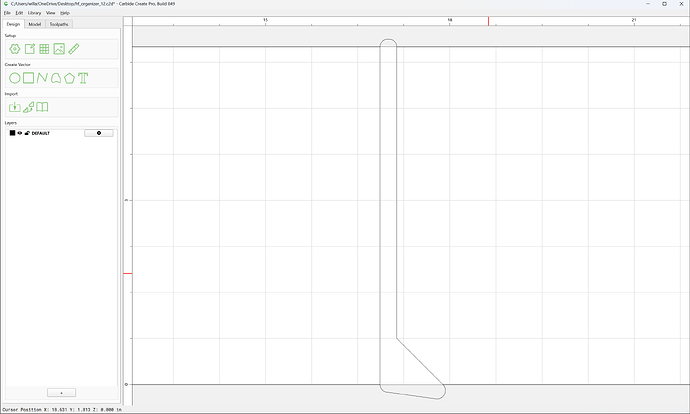Select the Curve shape tool
690x414 pixels.
[56, 78]
